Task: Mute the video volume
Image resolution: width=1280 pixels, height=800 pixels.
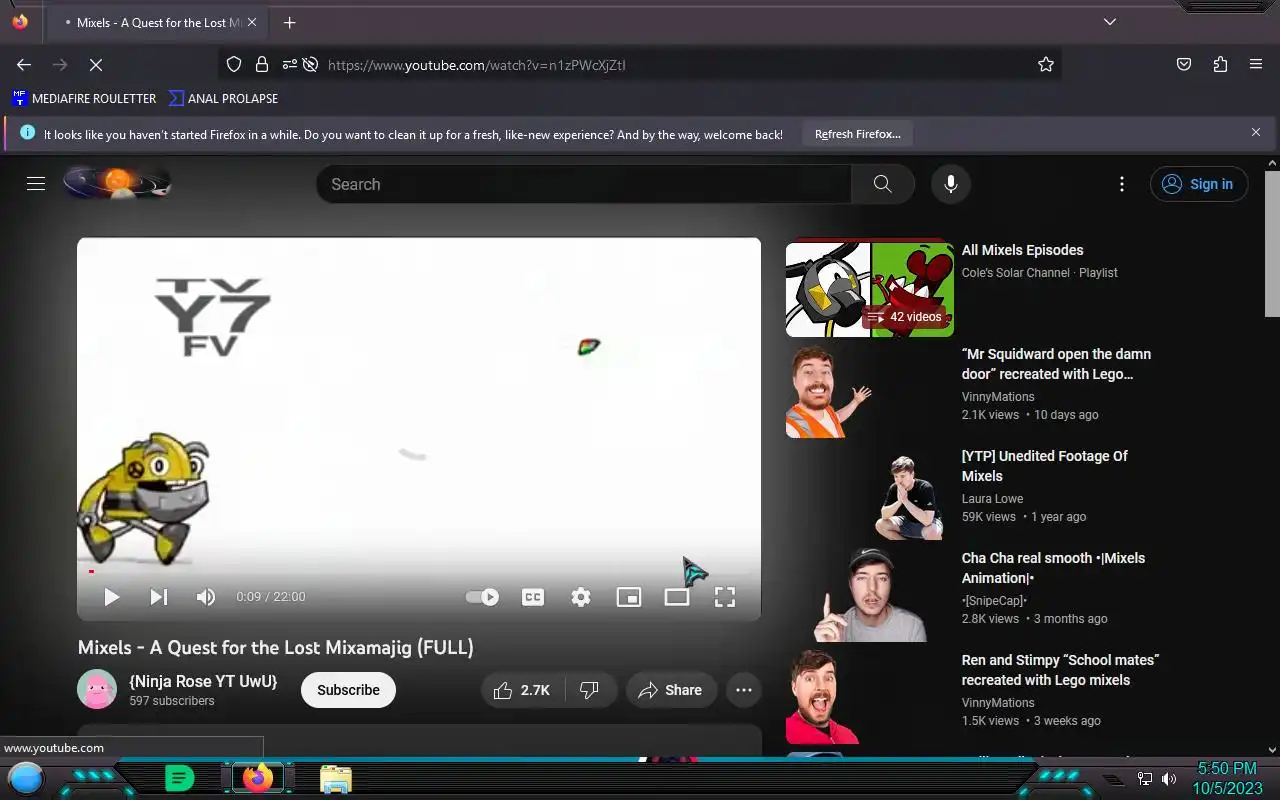Action: pos(206,597)
